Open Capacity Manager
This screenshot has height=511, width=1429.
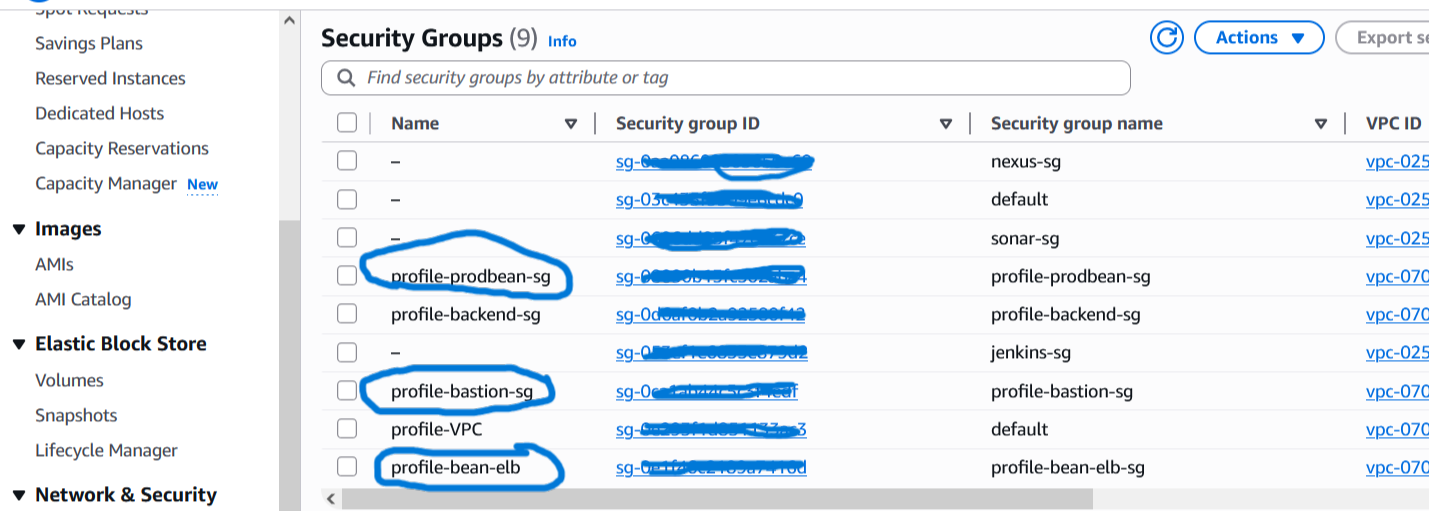tap(106, 183)
